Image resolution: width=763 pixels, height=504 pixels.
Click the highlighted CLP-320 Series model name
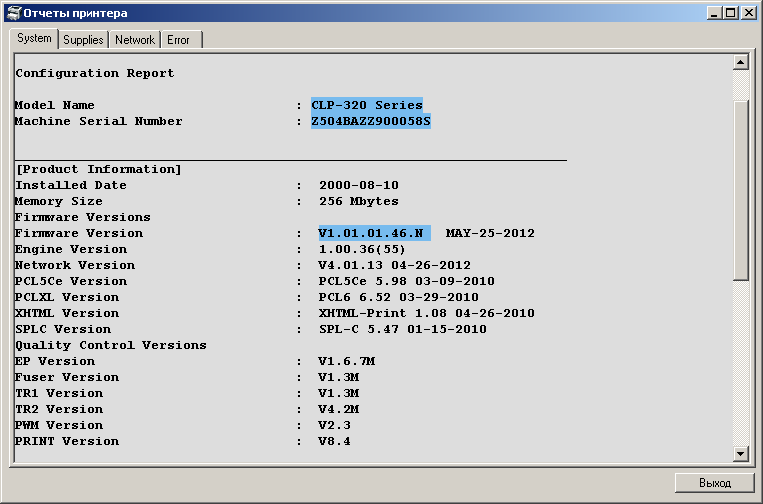pyautogui.click(x=366, y=105)
